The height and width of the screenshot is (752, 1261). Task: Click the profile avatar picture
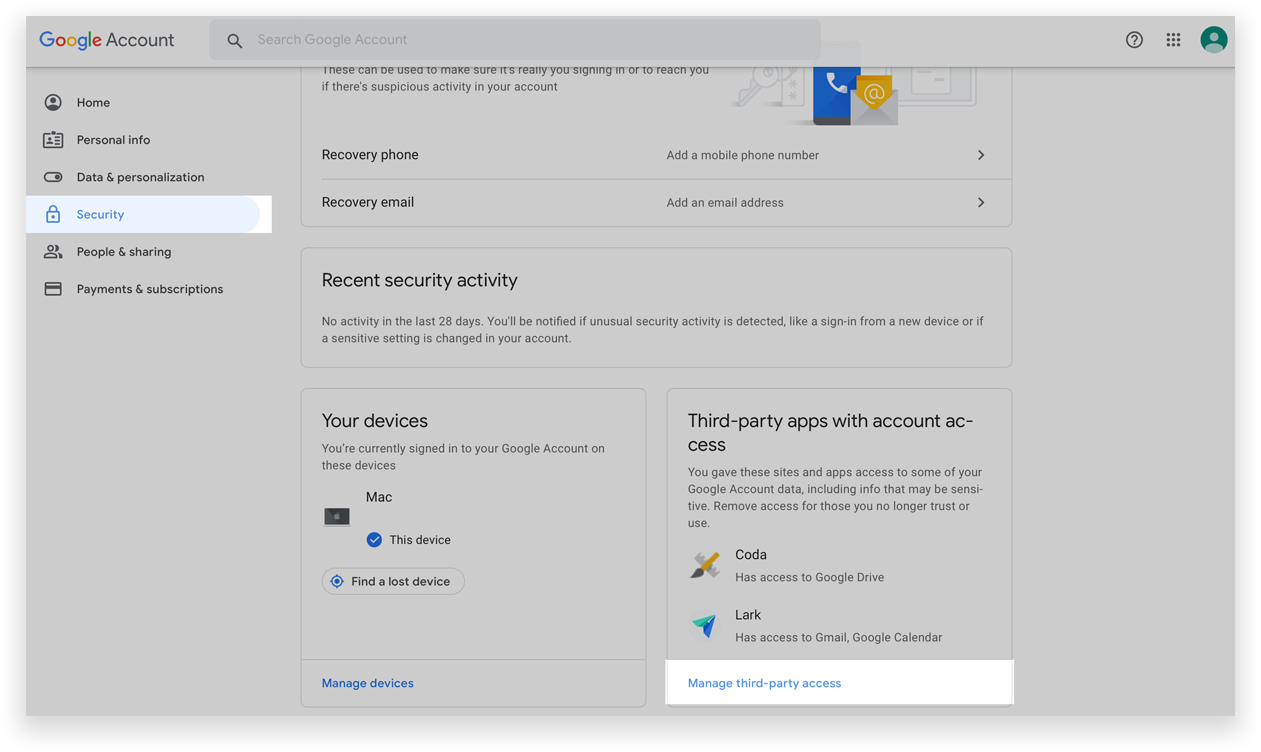1213,40
